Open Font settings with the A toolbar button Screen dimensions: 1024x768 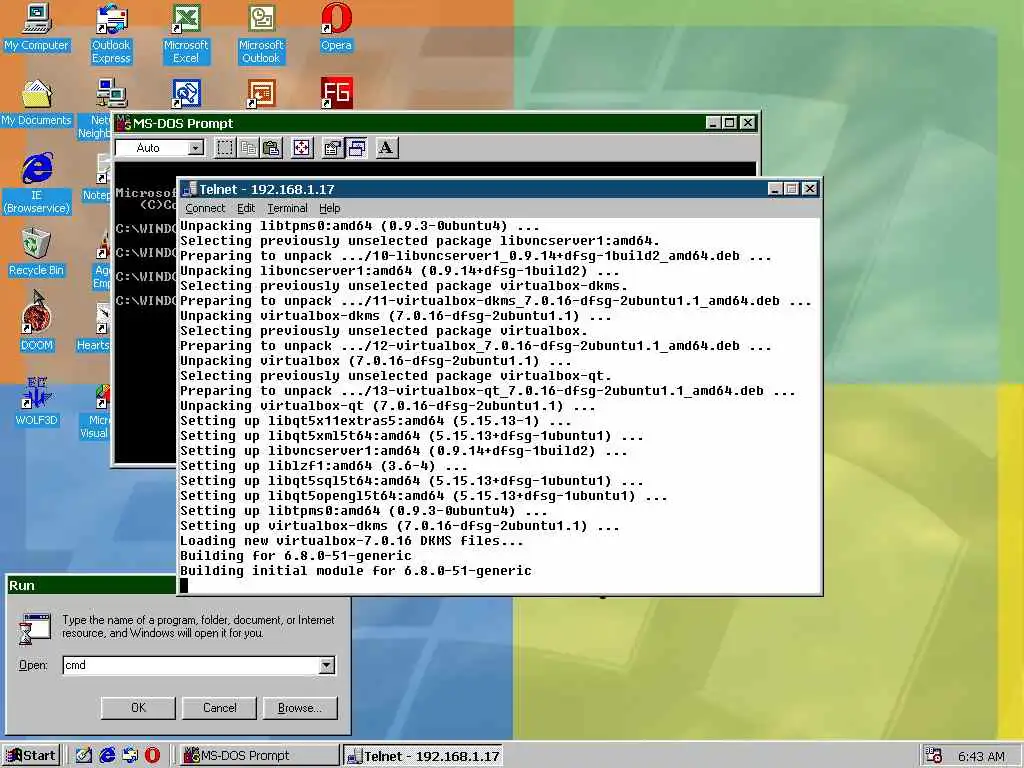[x=387, y=148]
